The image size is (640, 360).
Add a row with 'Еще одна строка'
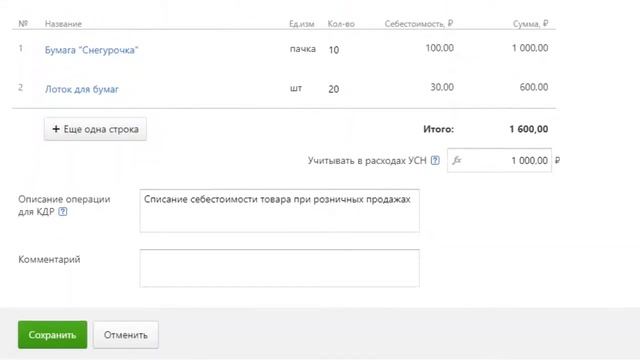coord(96,129)
